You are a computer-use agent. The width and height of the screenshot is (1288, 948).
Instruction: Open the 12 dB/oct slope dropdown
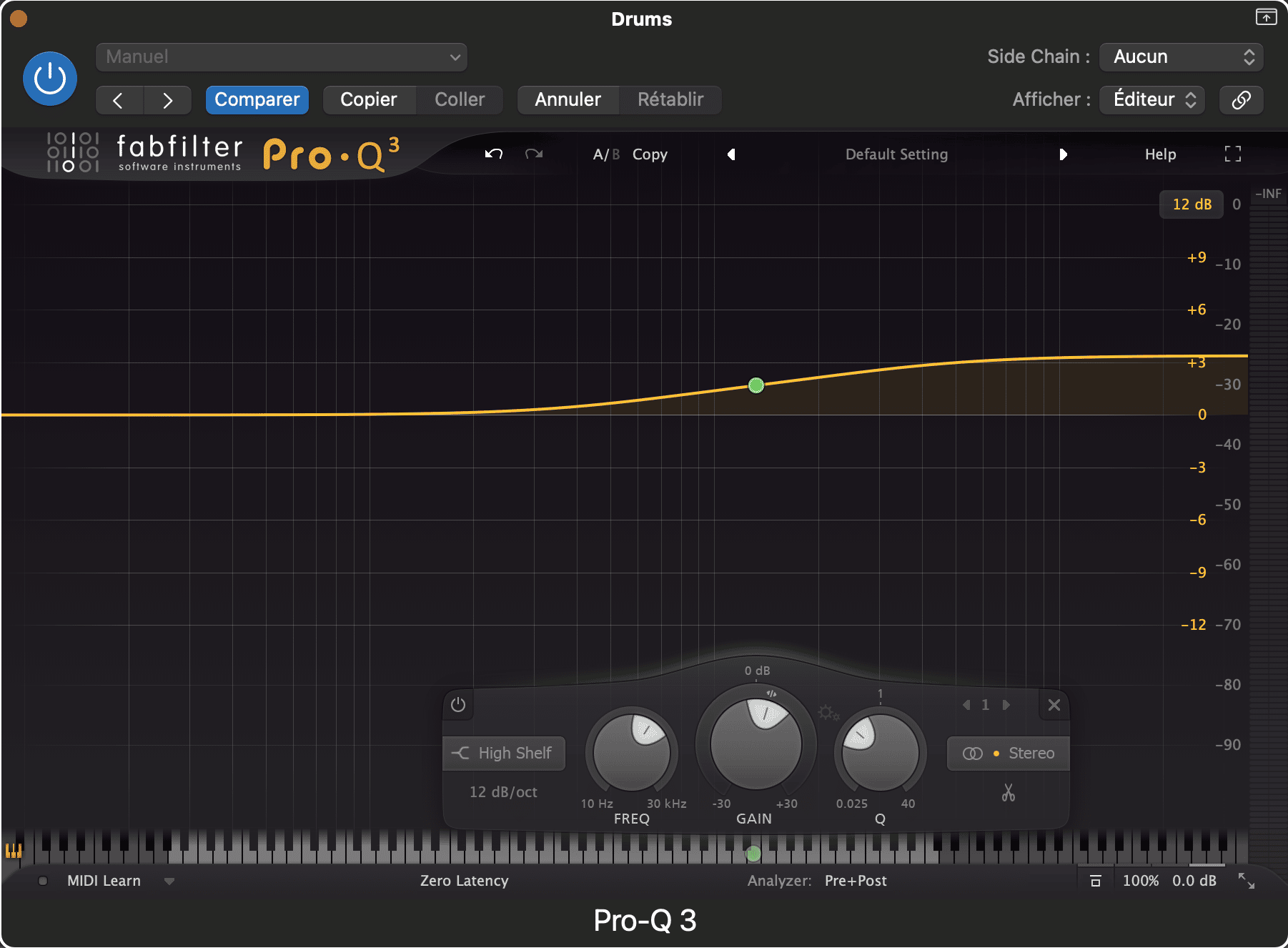pyautogui.click(x=503, y=792)
